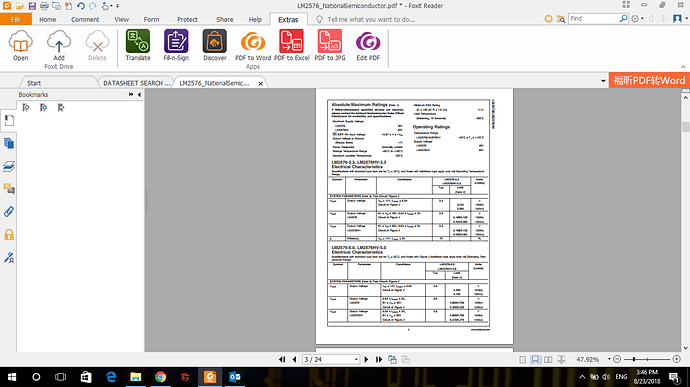
Task: Click the zoom slider track
Action: tap(647, 359)
